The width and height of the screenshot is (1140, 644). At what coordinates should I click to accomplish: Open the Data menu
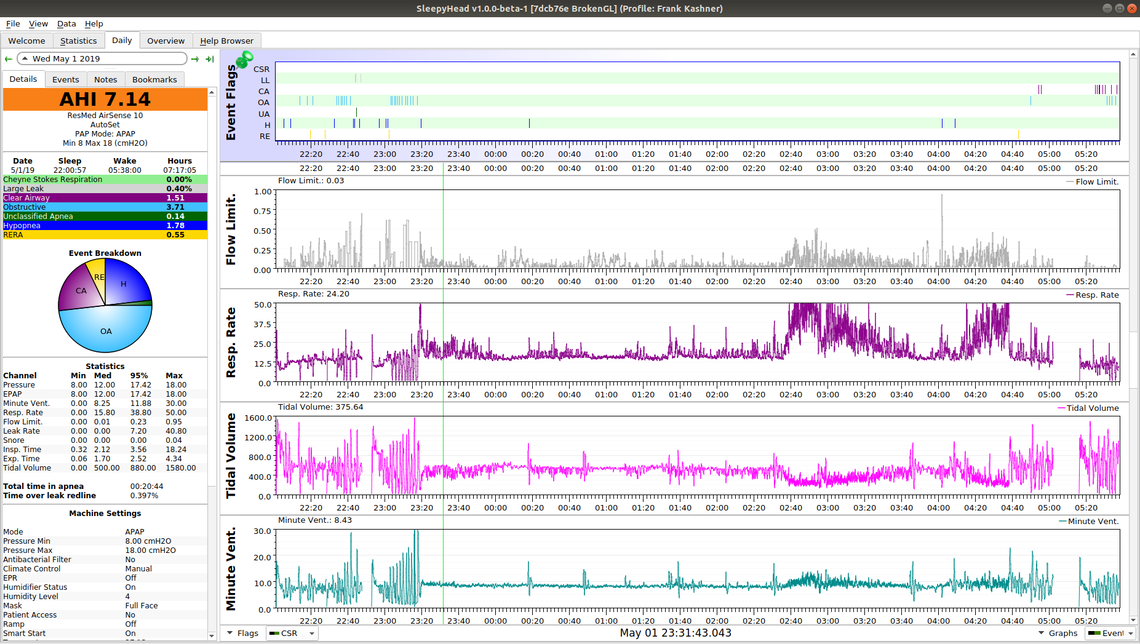pos(66,23)
